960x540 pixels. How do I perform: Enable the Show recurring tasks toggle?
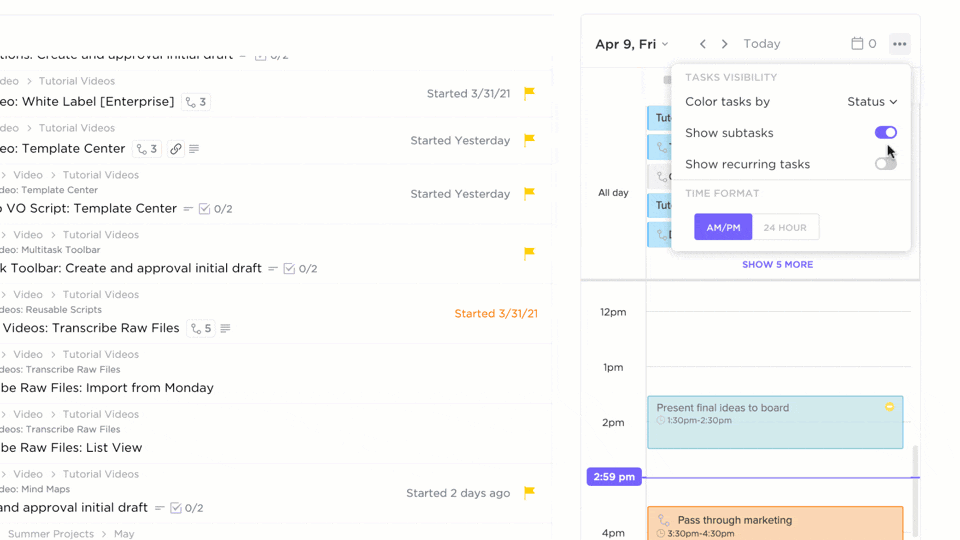pos(885,164)
